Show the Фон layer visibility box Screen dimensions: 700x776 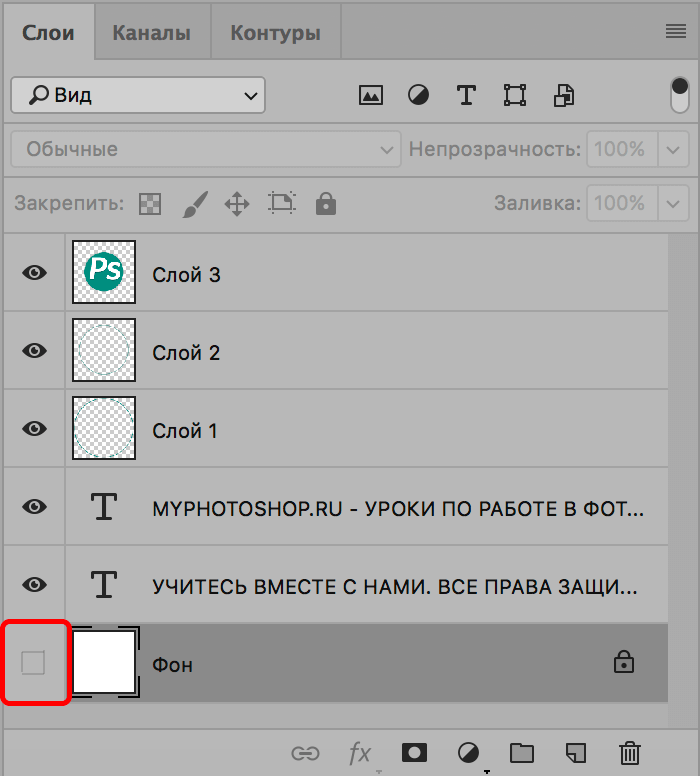[34, 662]
